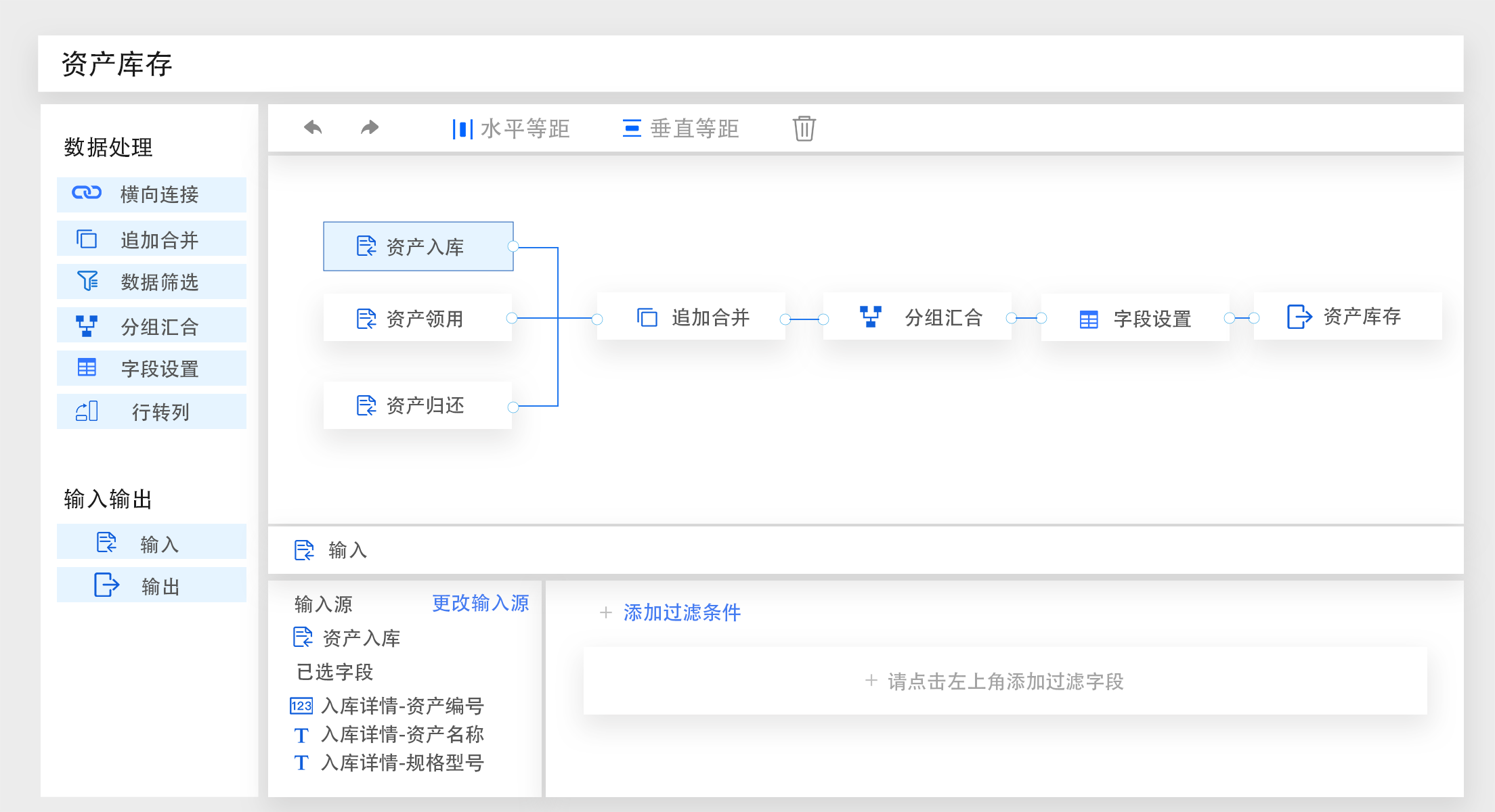Image resolution: width=1495 pixels, height=812 pixels.
Task: Select 追加合并 in the left sidebar
Action: click(x=152, y=240)
